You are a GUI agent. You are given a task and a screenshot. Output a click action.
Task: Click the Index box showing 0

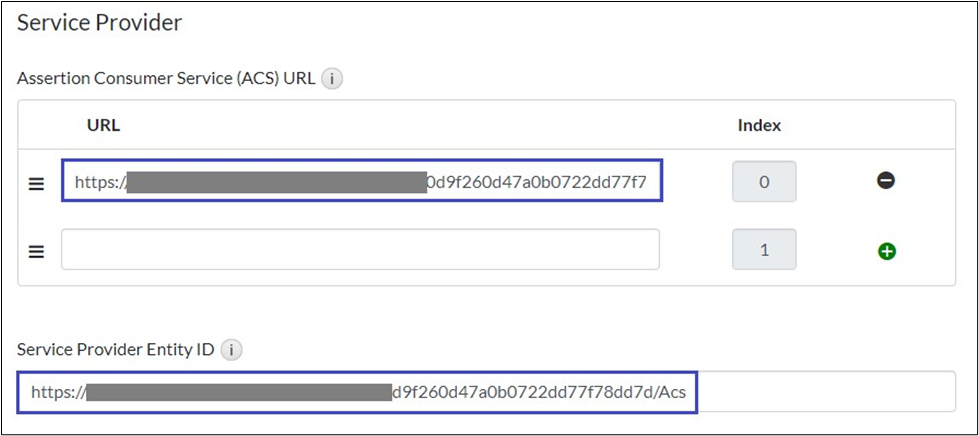[x=765, y=182]
